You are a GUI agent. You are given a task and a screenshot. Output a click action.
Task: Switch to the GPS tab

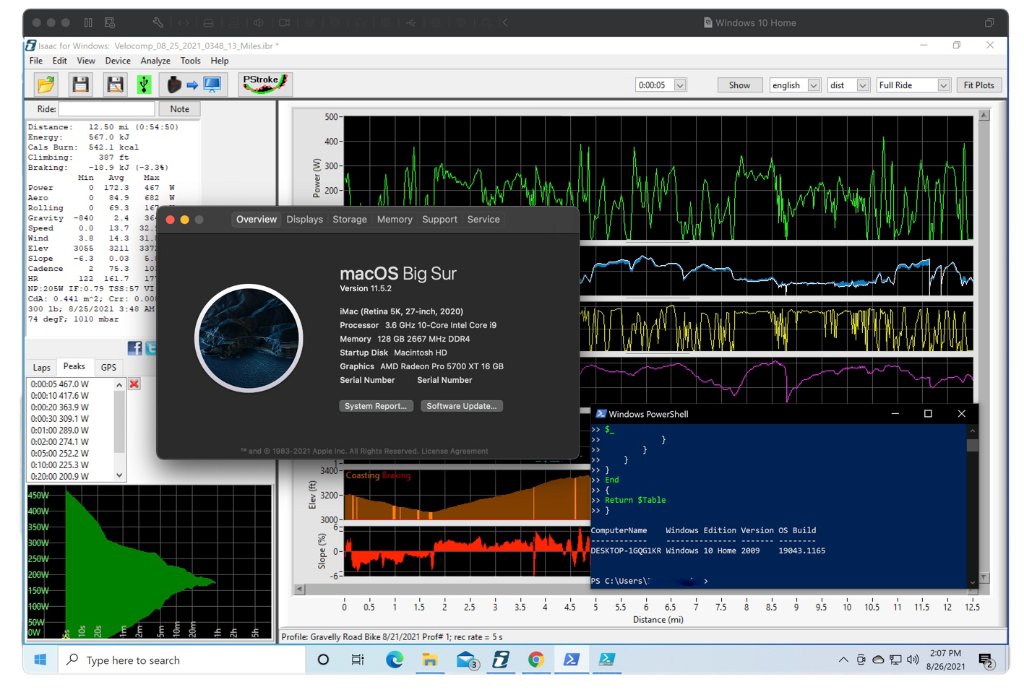coord(108,368)
